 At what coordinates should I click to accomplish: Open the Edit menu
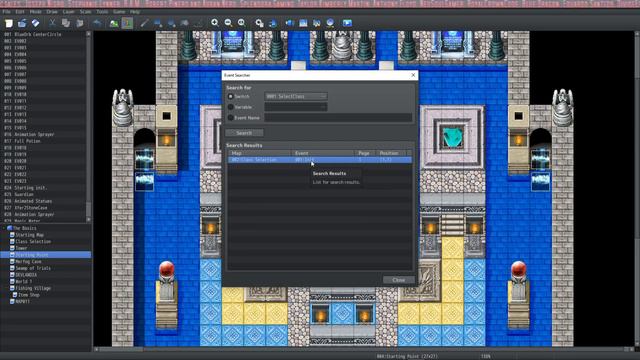click(20, 12)
